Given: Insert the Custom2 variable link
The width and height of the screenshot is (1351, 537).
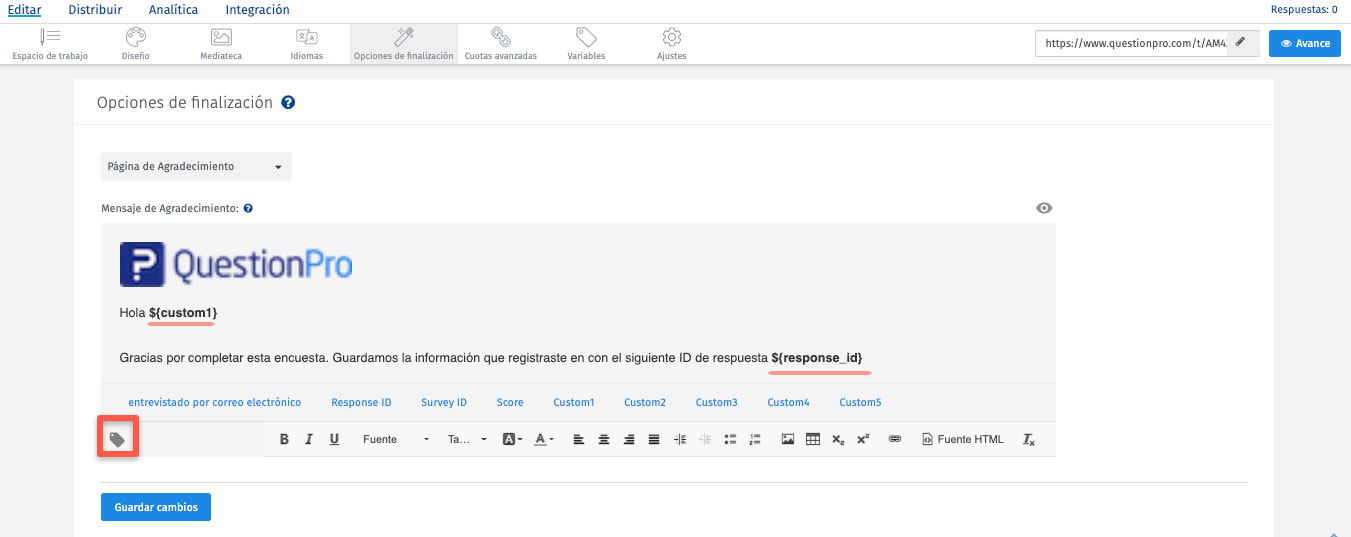Looking at the screenshot, I should pos(645,402).
